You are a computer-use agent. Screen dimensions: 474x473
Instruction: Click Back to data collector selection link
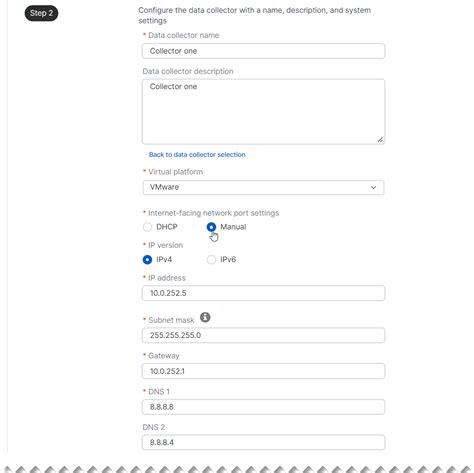[x=197, y=155]
